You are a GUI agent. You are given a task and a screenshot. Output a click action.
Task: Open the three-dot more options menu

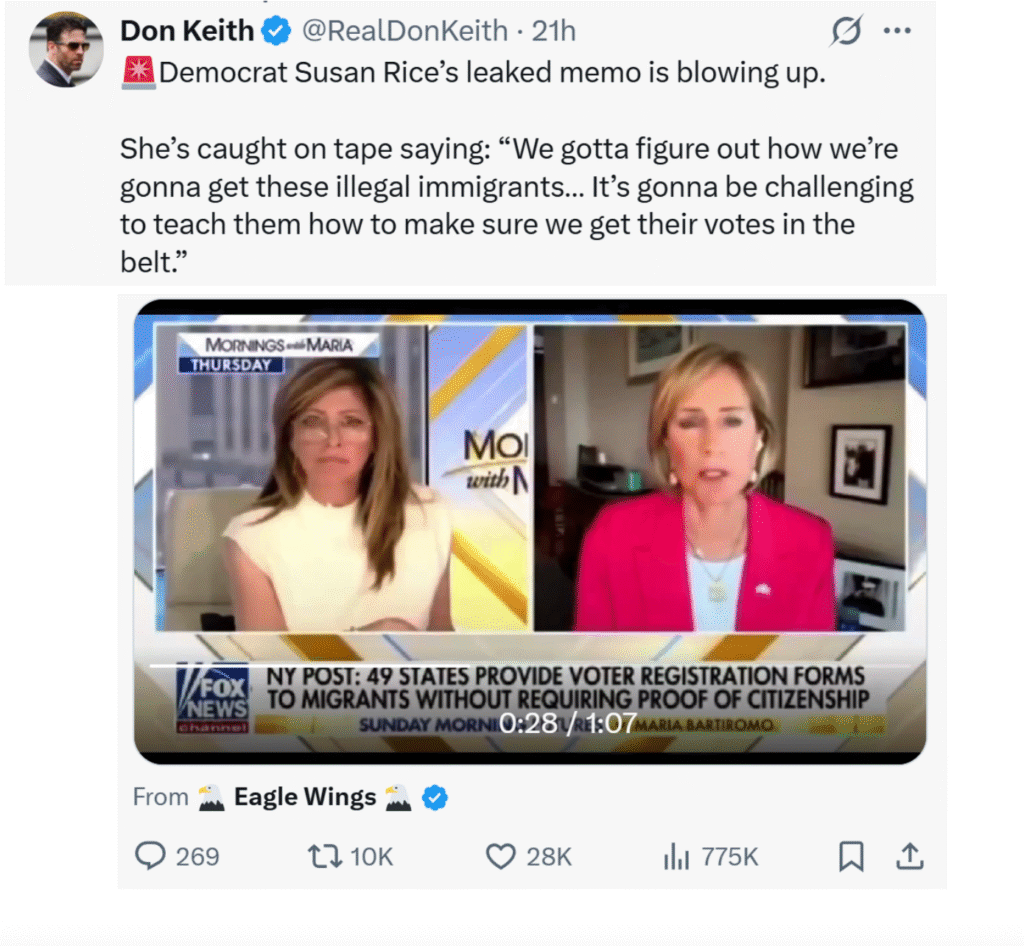(897, 31)
